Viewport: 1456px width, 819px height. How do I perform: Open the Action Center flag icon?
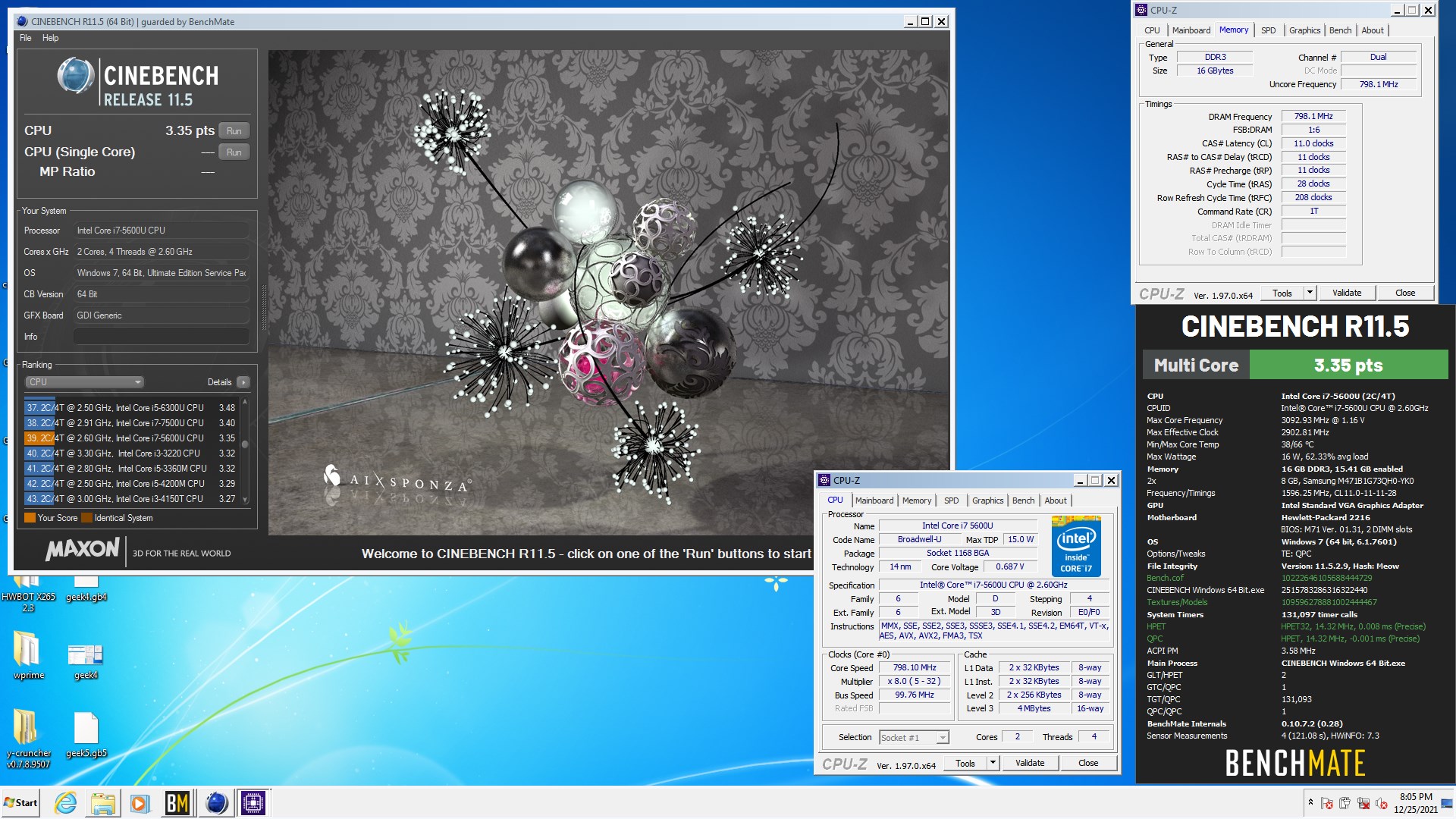(1327, 803)
